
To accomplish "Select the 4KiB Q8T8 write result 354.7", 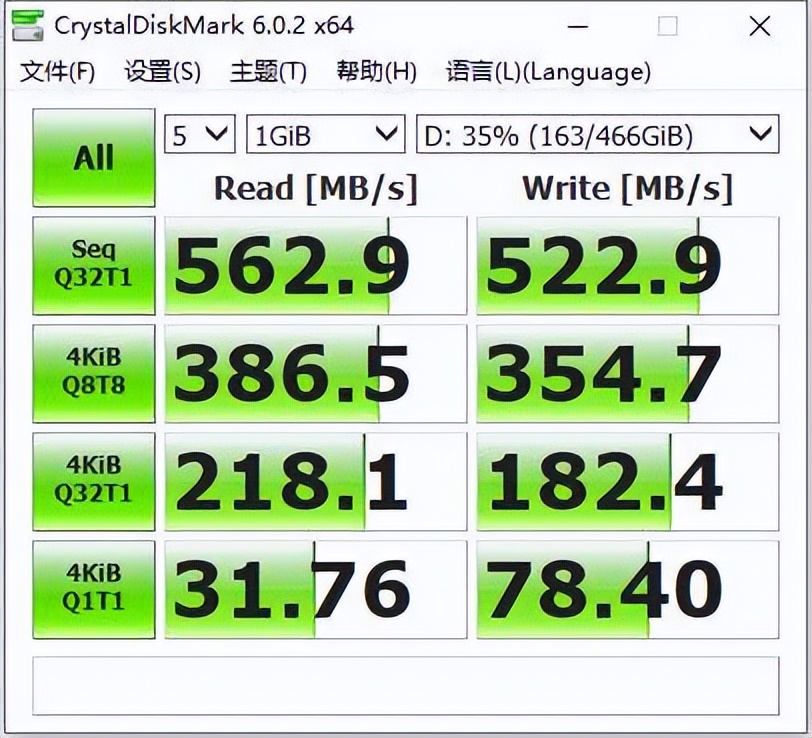I will (x=628, y=373).
